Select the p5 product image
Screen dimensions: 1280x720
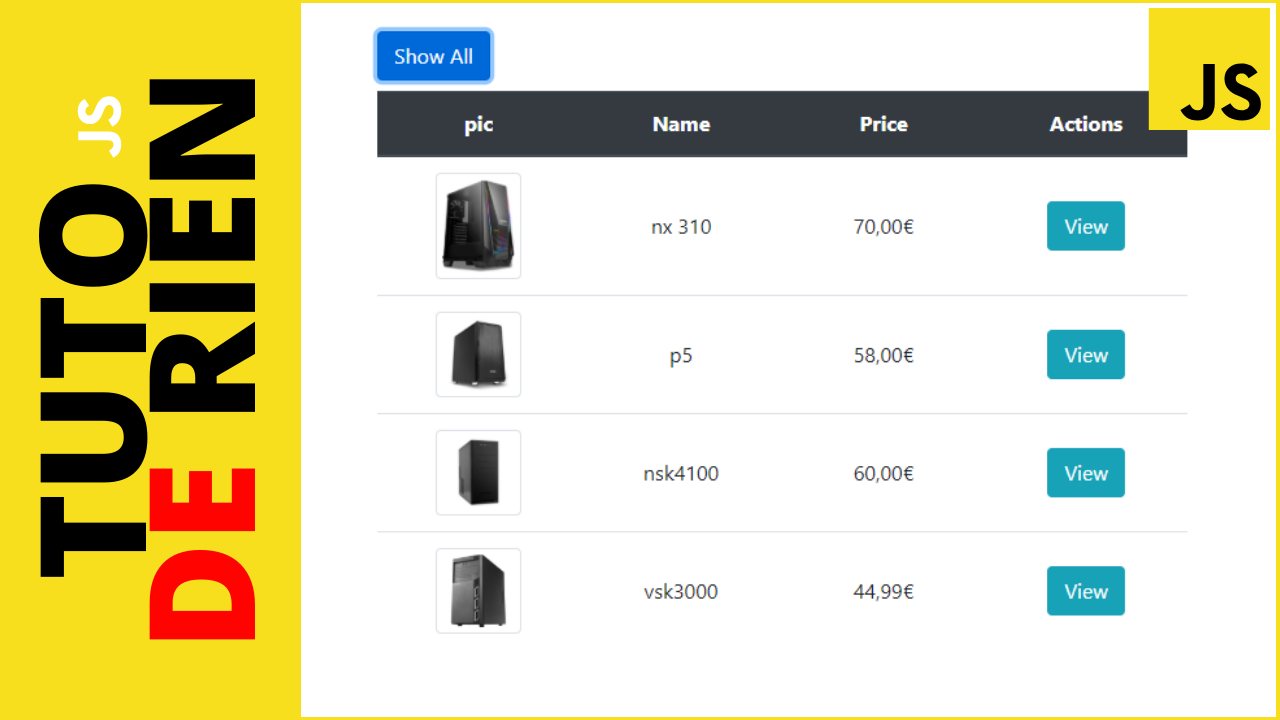pyautogui.click(x=478, y=355)
